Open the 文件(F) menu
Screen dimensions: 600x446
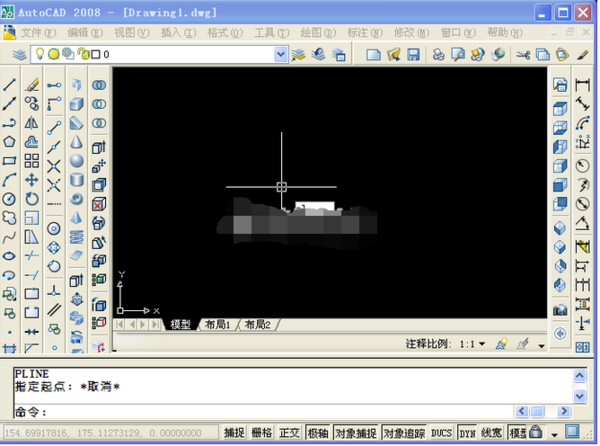38,33
